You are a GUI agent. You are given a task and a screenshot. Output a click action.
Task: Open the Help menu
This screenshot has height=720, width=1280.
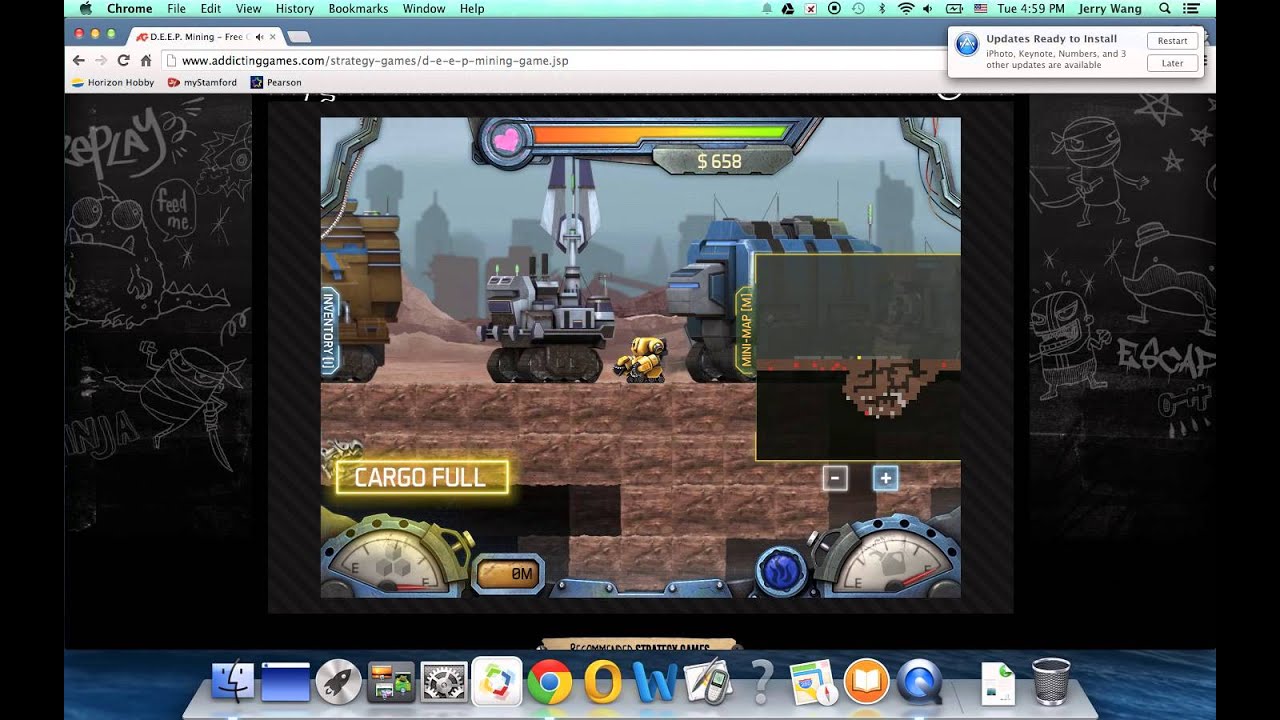tap(472, 9)
